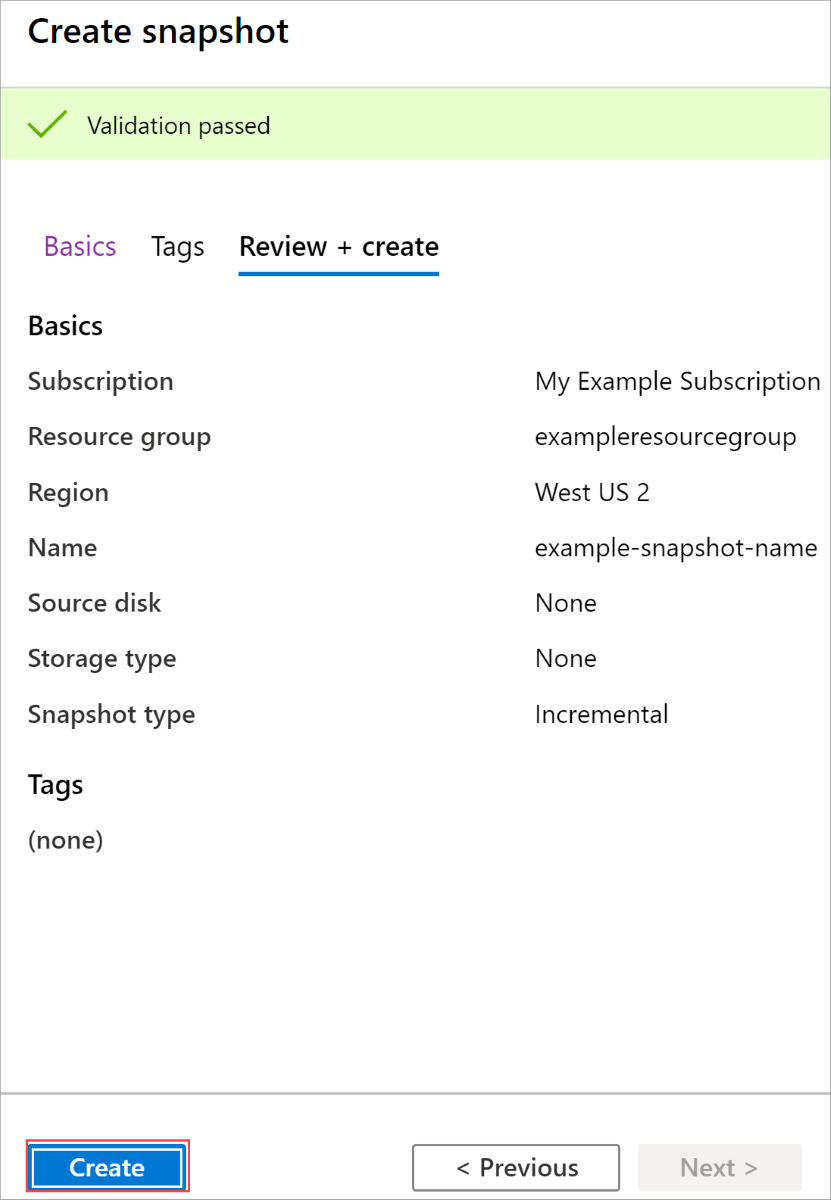Select the Review + create tab
The height and width of the screenshot is (1200, 831).
click(338, 247)
